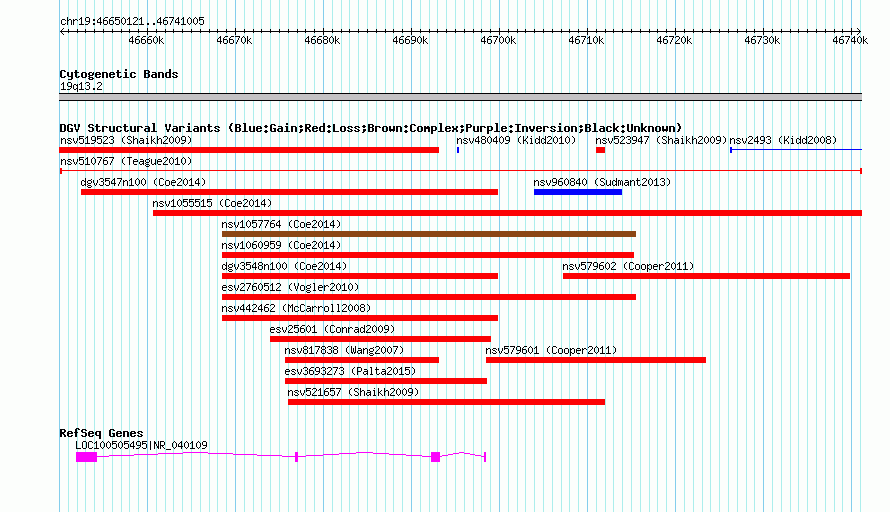Select the thin blue nsv2493 gain line

tap(796, 150)
